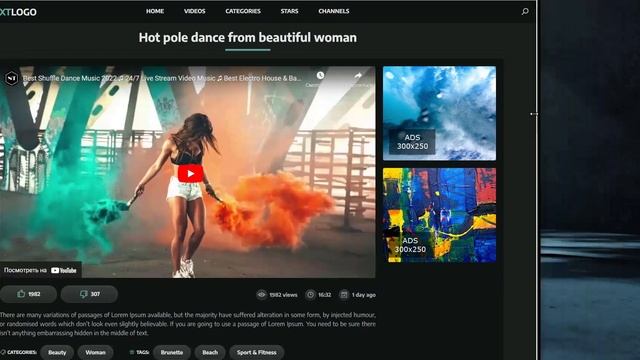Screen dimensions: 640x360
Task: Click the 1 day ago text
Action: coord(364,295)
